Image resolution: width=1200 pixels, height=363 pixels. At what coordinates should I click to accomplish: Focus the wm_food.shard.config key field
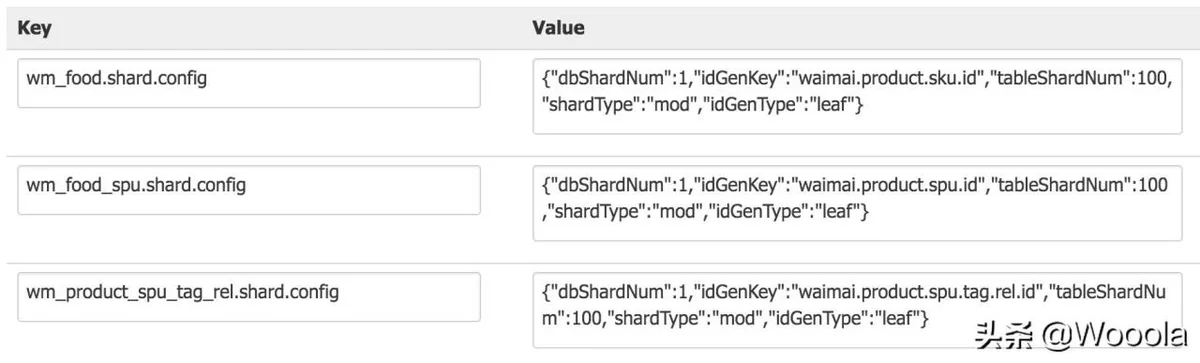(249, 83)
